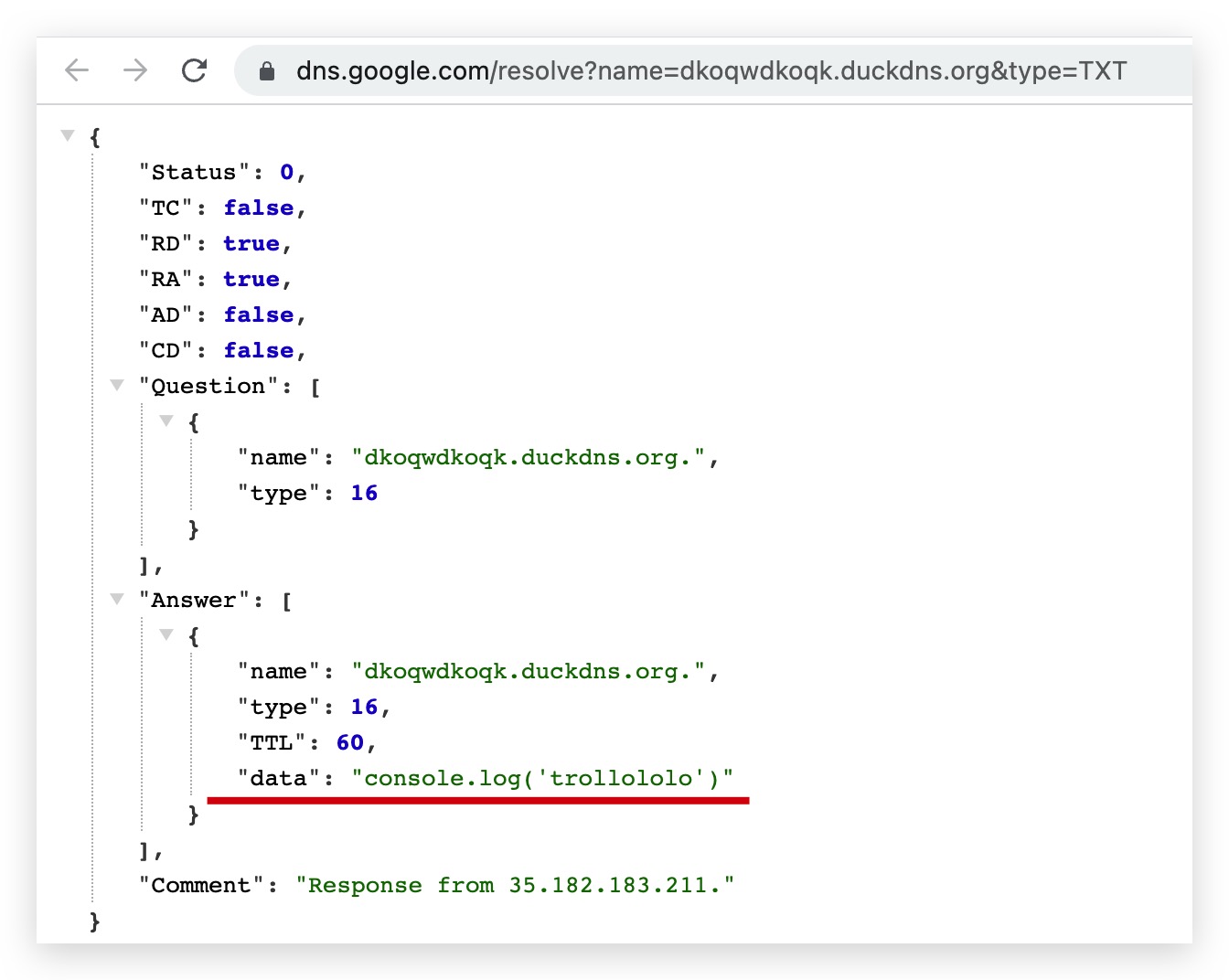Click the "RD" true value
The image size is (1229, 980).
(251, 243)
